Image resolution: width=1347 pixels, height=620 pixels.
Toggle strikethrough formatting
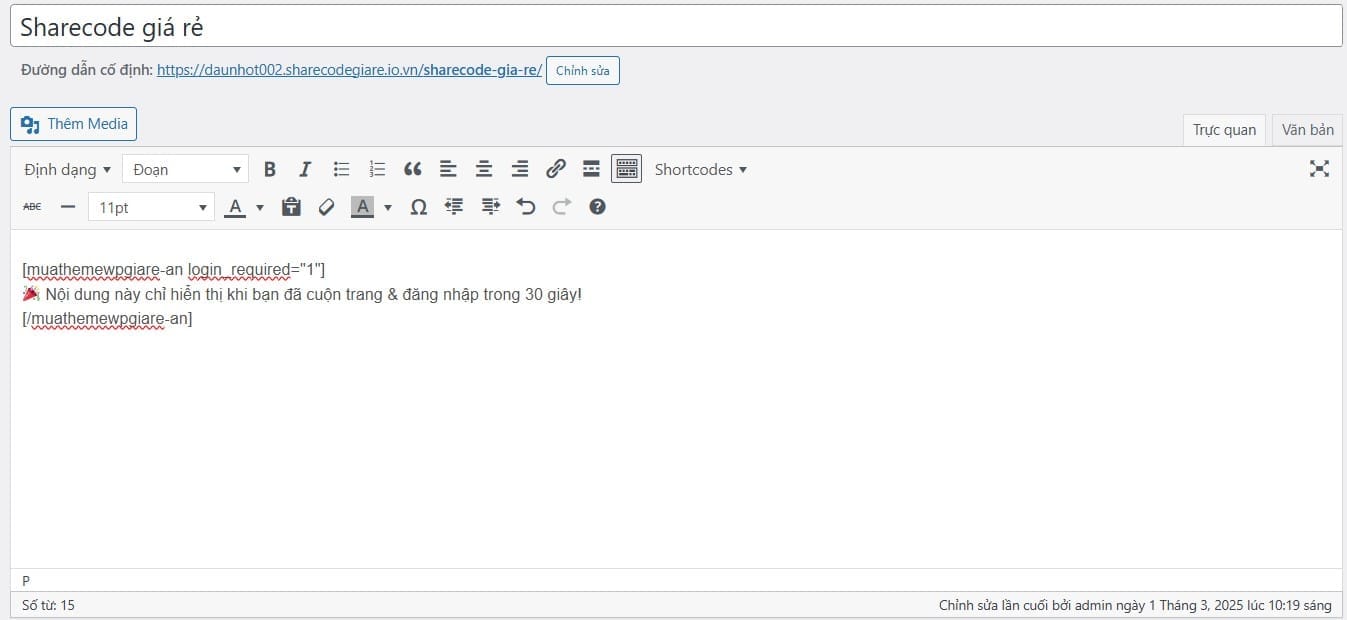click(x=32, y=207)
